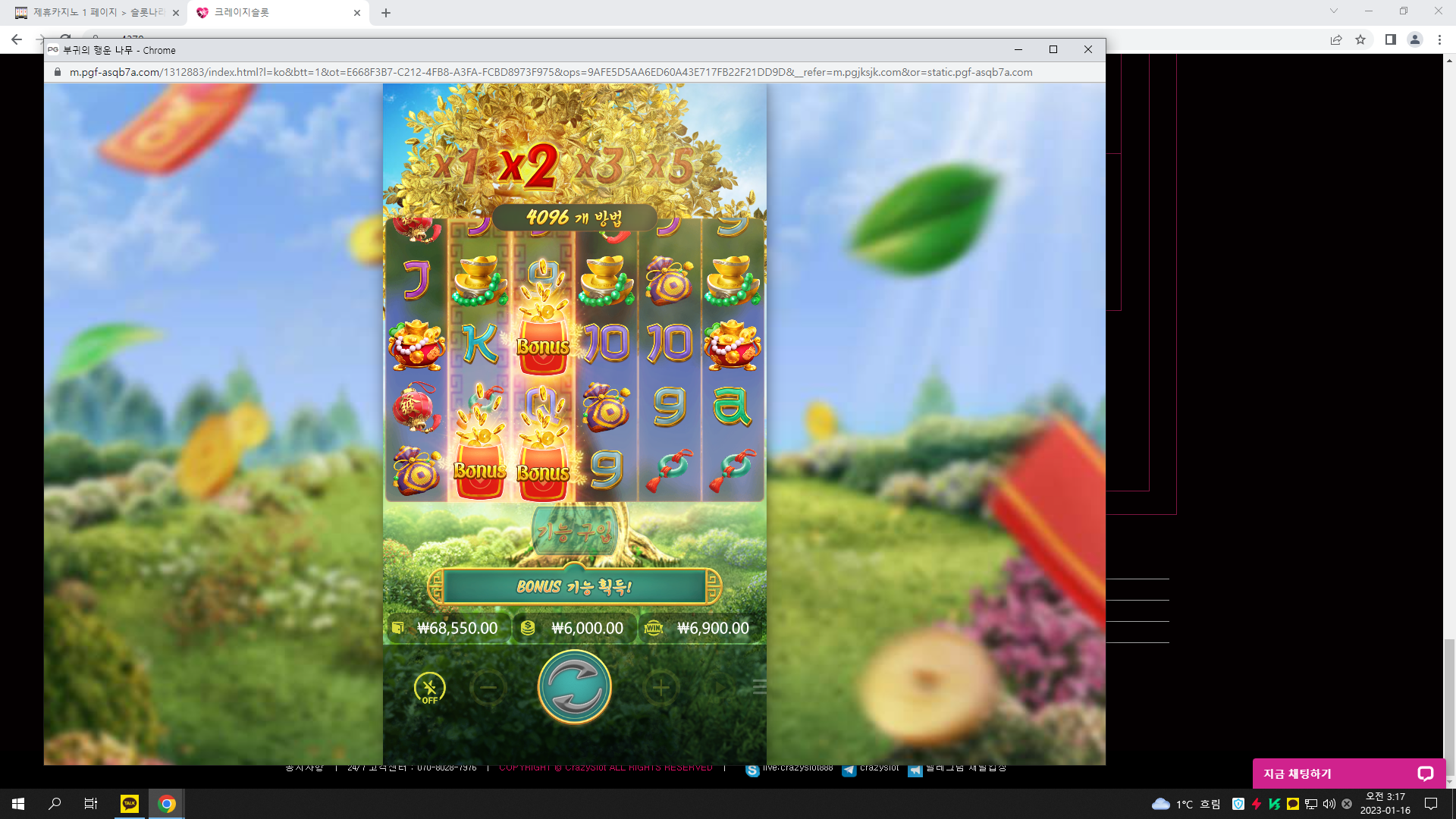Image resolution: width=1456 pixels, height=819 pixels.
Task: Click the wallet balance icon
Action: (397, 628)
